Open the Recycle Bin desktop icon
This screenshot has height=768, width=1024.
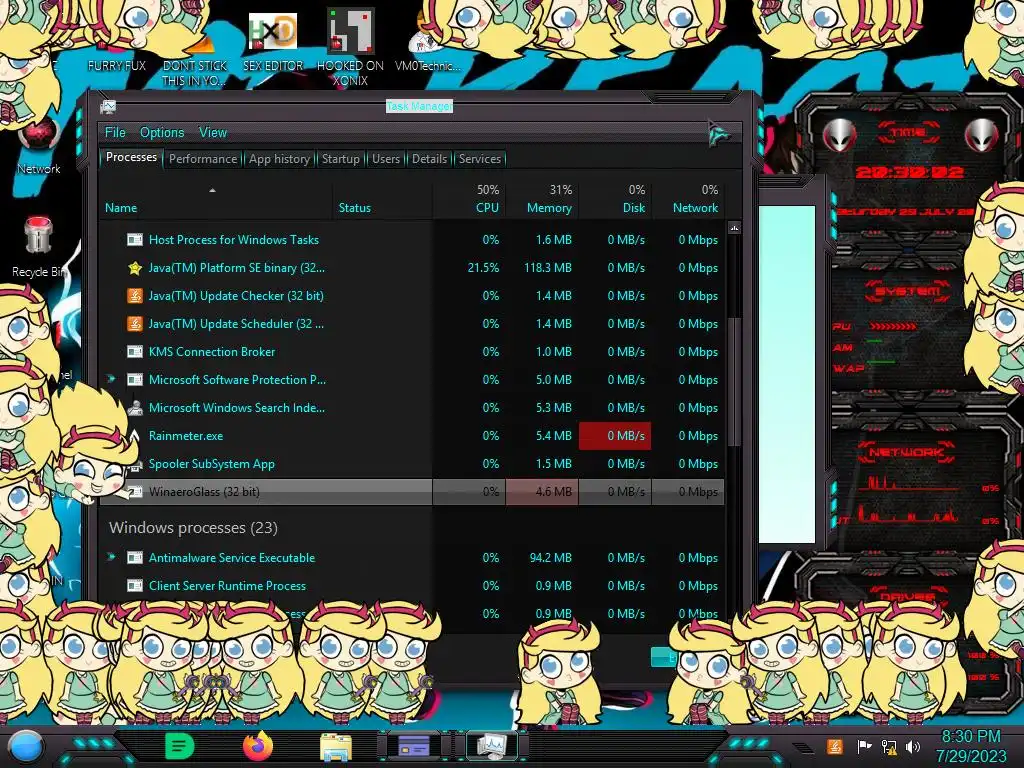(39, 248)
